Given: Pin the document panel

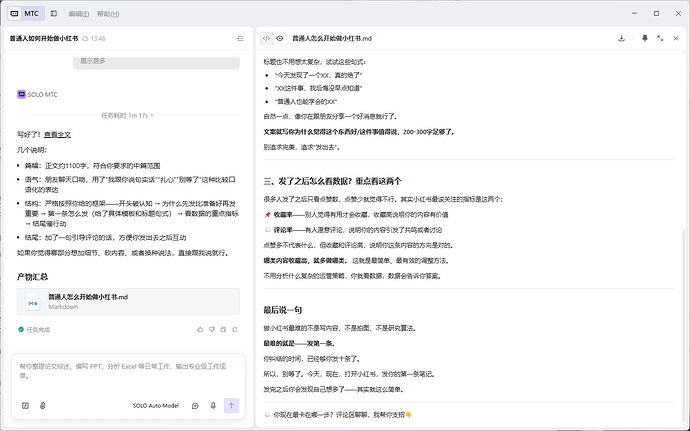Looking at the screenshot, I should [x=645, y=38].
